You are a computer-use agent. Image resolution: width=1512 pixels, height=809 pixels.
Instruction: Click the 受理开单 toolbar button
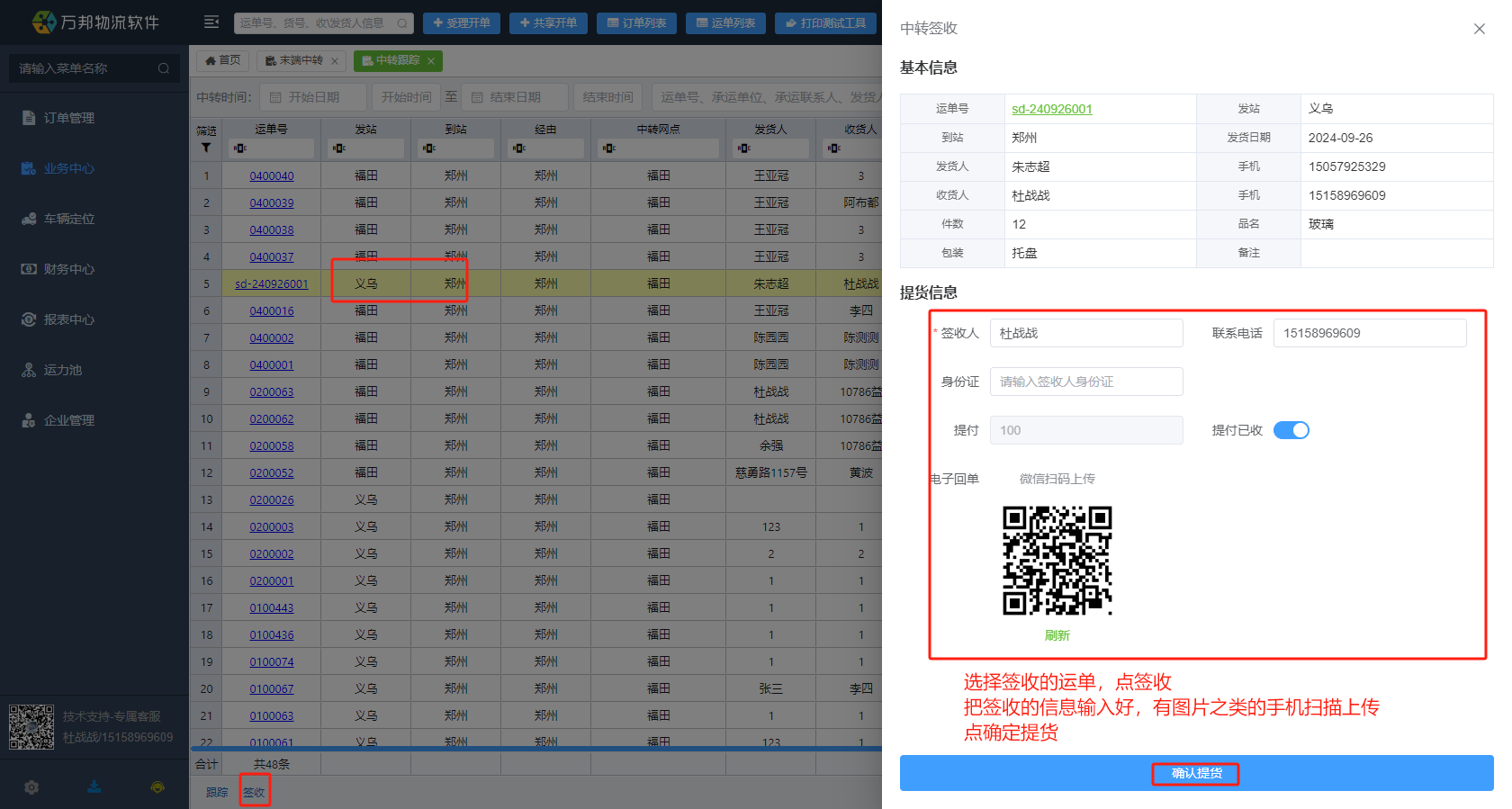462,23
